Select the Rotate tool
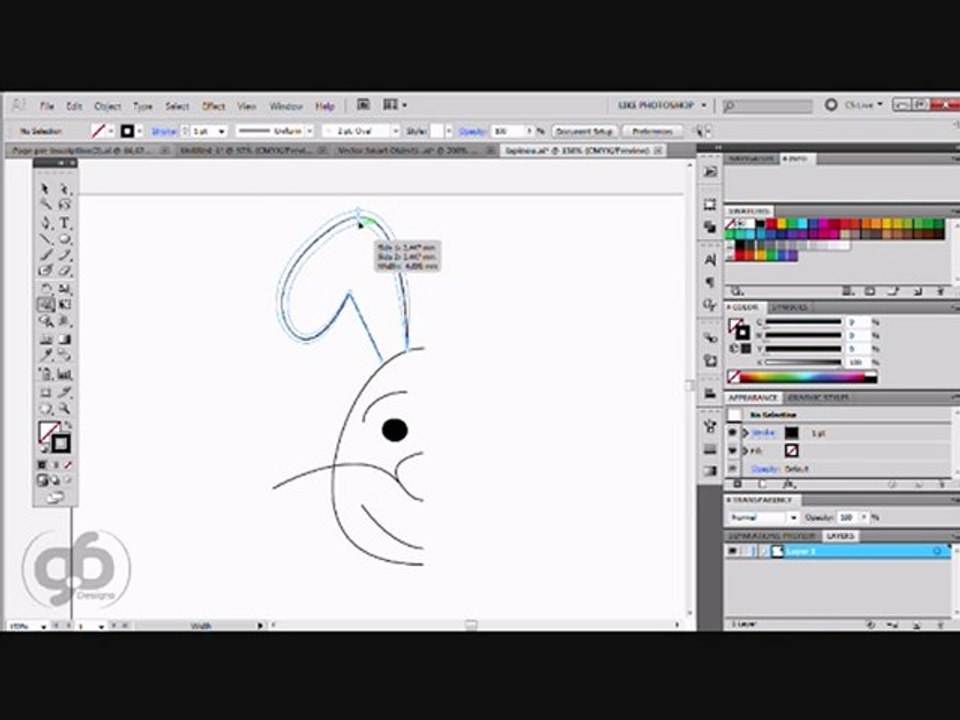Image resolution: width=960 pixels, height=720 pixels. pyautogui.click(x=45, y=288)
